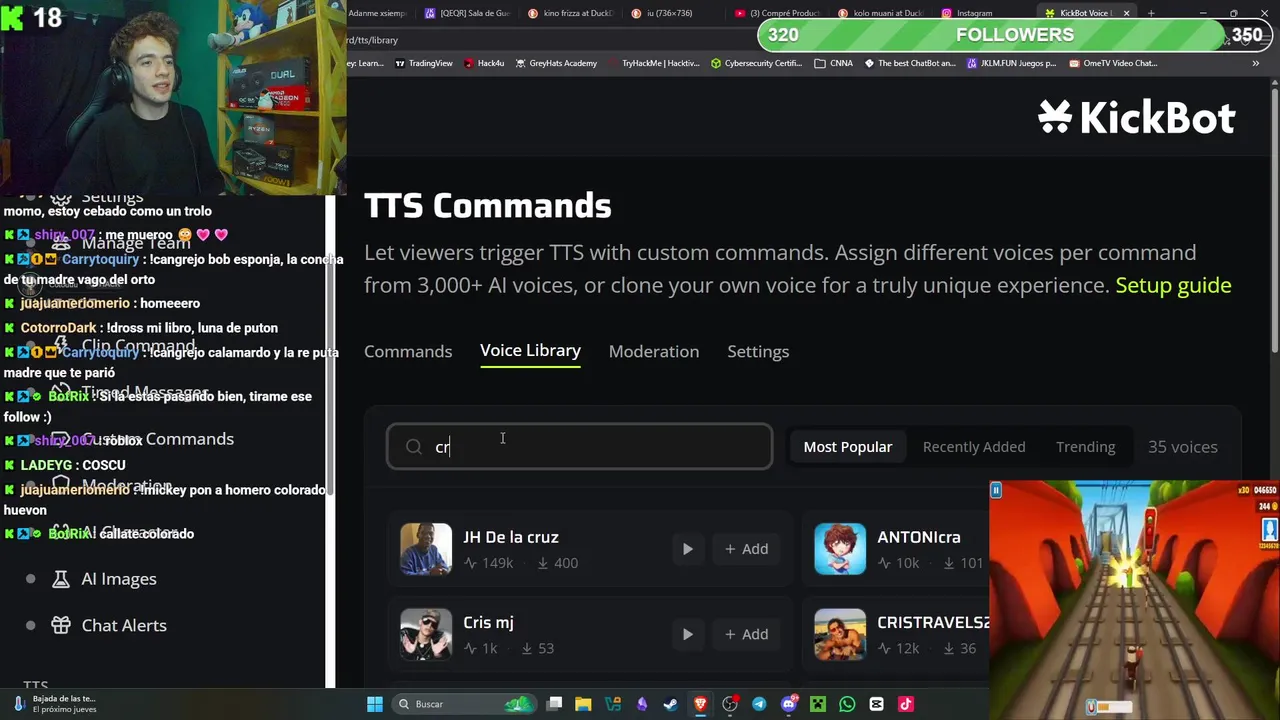
Task: Open JKLM.FUN Juegos bookmark
Action: (x=1010, y=63)
